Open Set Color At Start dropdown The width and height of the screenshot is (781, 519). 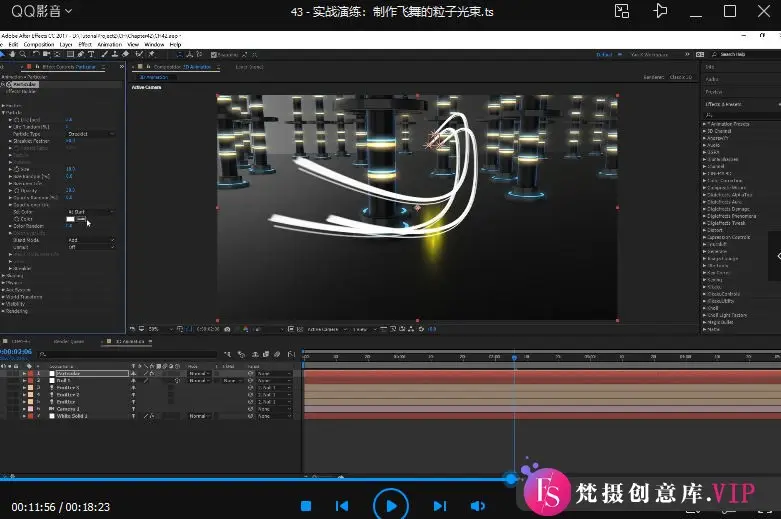tap(91, 212)
